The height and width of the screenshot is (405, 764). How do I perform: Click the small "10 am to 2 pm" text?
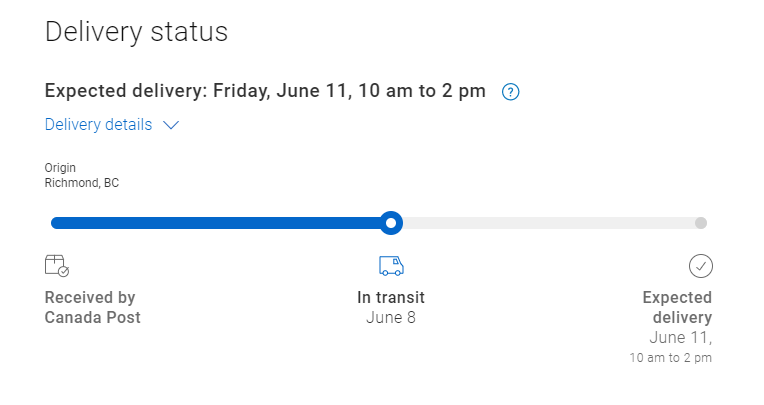[670, 357]
